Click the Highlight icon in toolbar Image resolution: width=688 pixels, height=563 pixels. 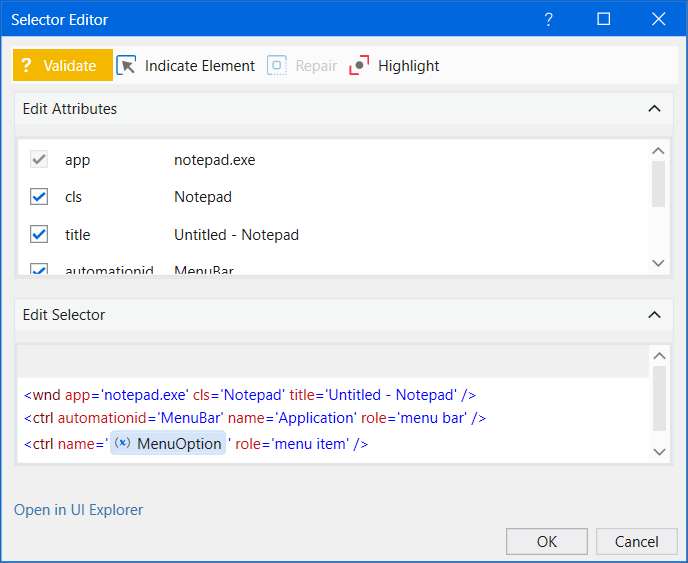359,66
